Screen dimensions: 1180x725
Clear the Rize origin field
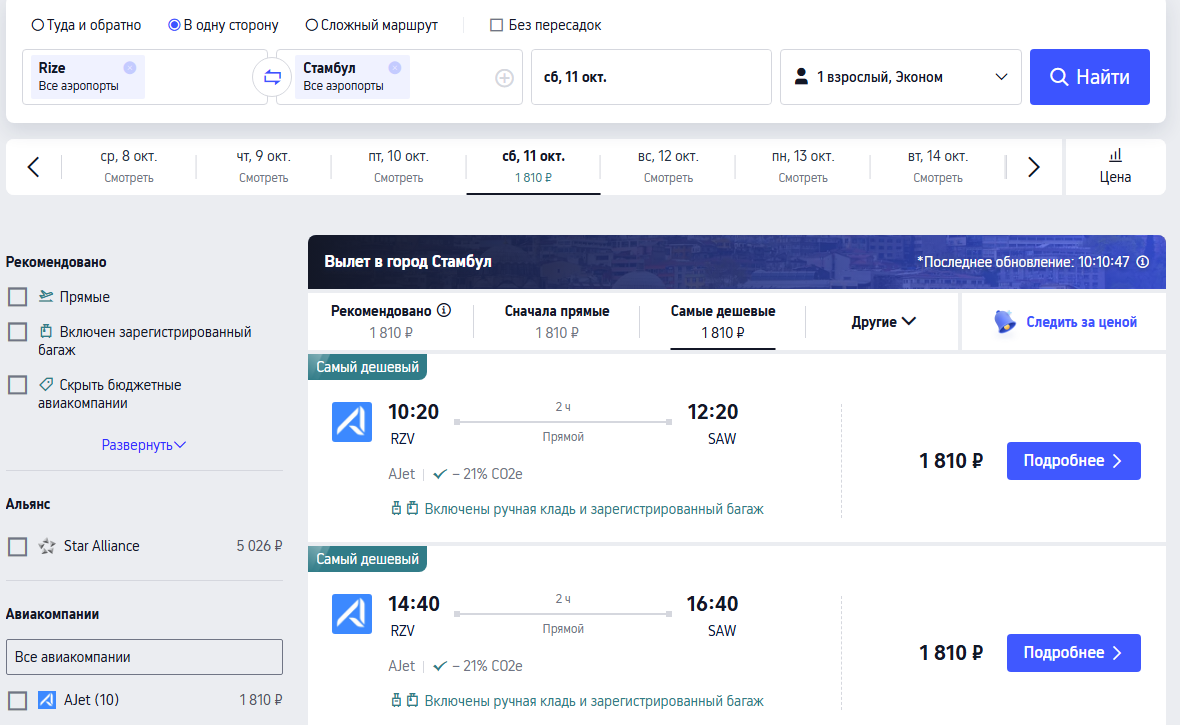(129, 68)
